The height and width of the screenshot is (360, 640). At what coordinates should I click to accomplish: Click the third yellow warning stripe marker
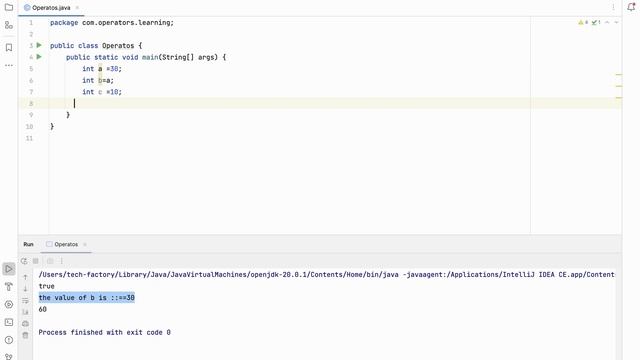pyautogui.click(x=619, y=98)
